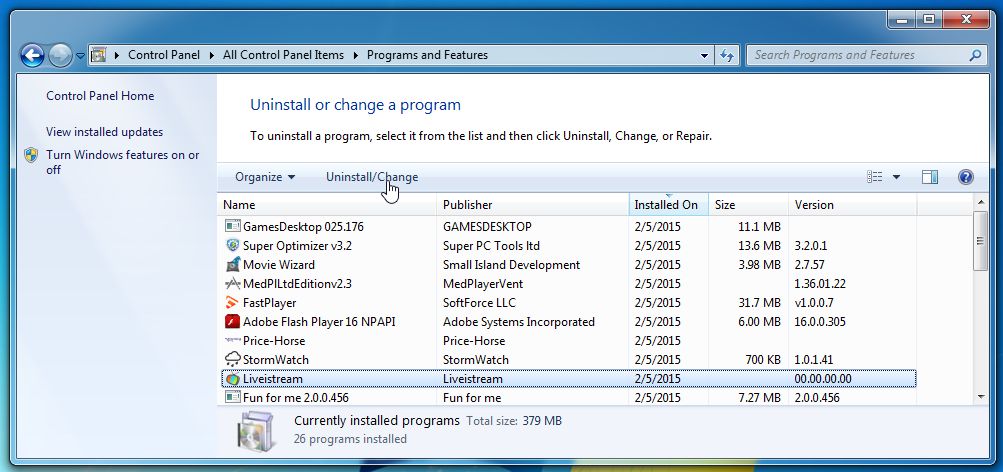Open Control Panel Home link
The width and height of the screenshot is (1003, 472).
point(100,96)
